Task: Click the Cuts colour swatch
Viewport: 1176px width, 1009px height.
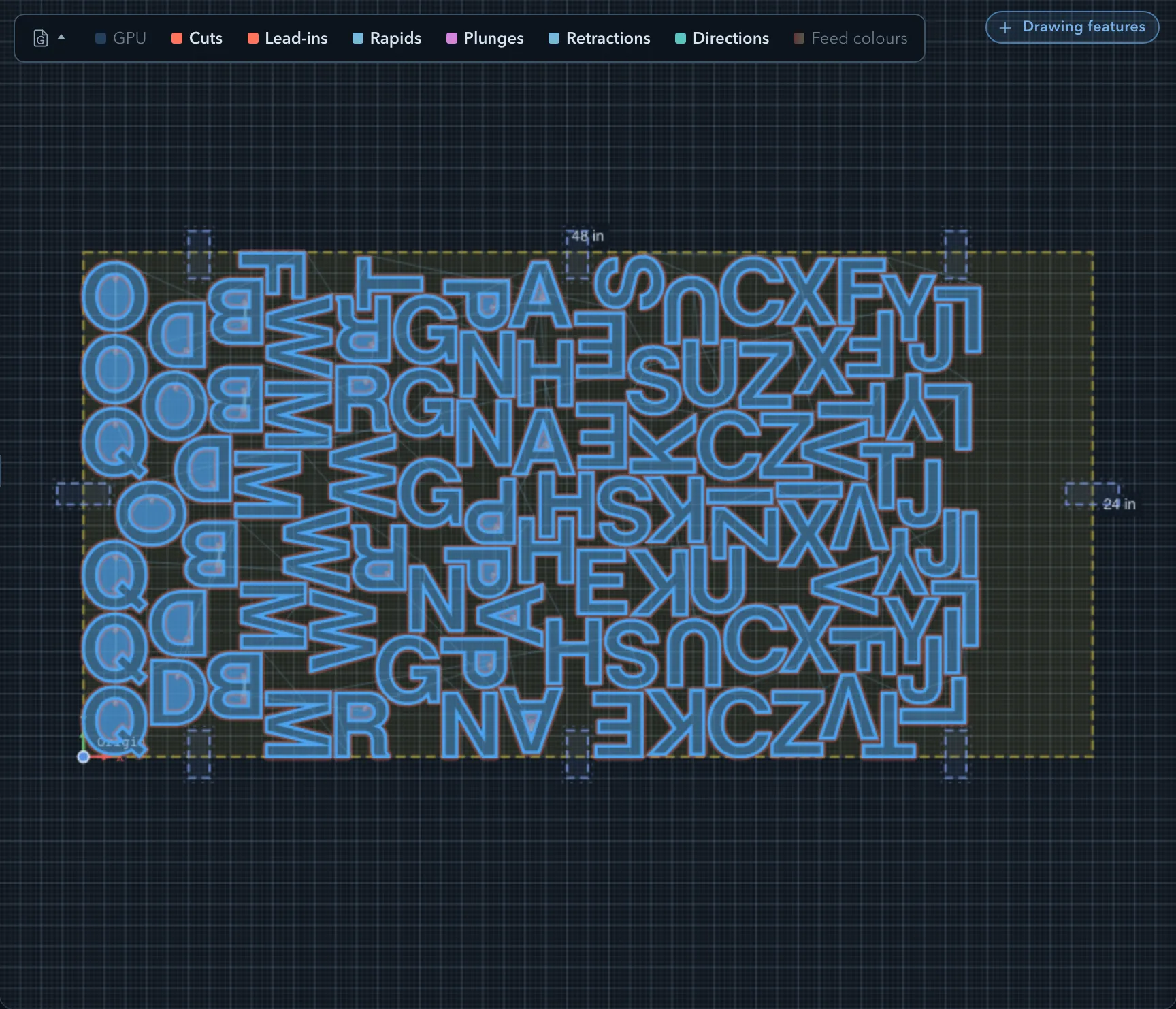Action: pyautogui.click(x=177, y=38)
